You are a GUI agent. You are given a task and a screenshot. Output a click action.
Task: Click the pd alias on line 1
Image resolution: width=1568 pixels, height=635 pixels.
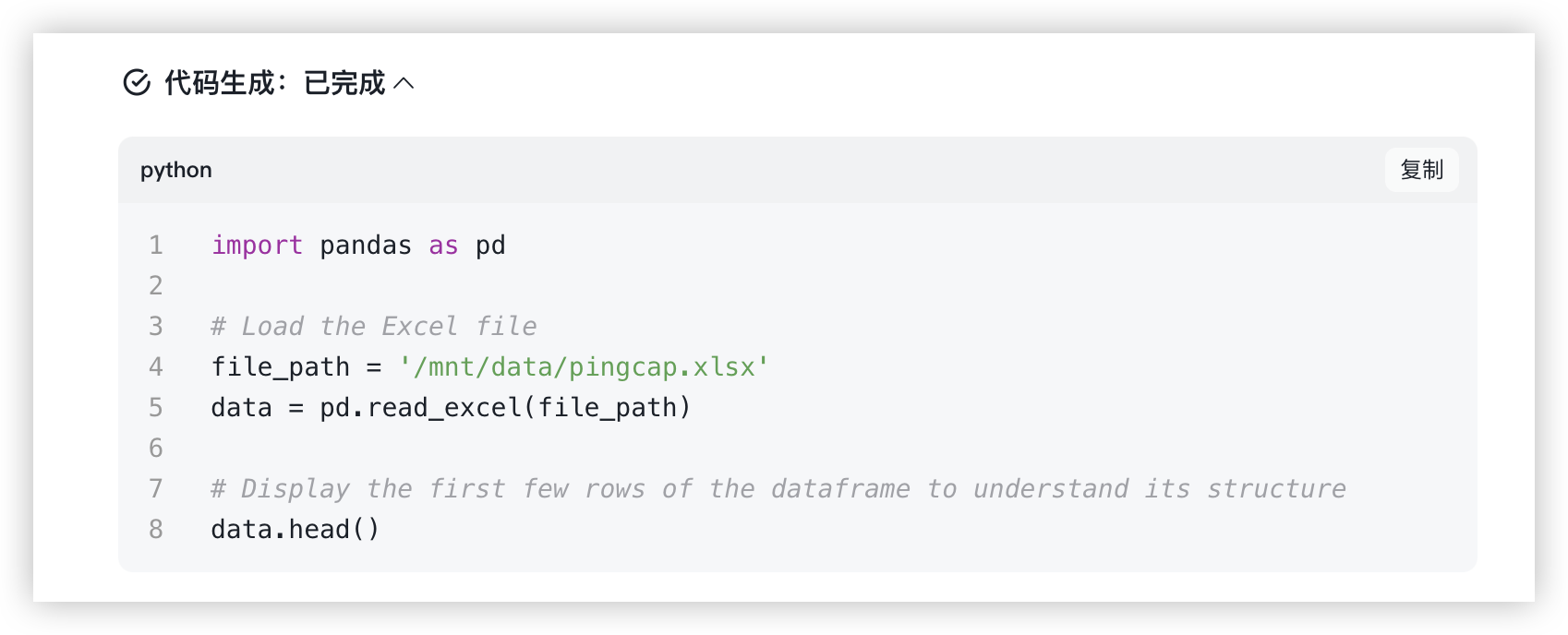pyautogui.click(x=490, y=246)
